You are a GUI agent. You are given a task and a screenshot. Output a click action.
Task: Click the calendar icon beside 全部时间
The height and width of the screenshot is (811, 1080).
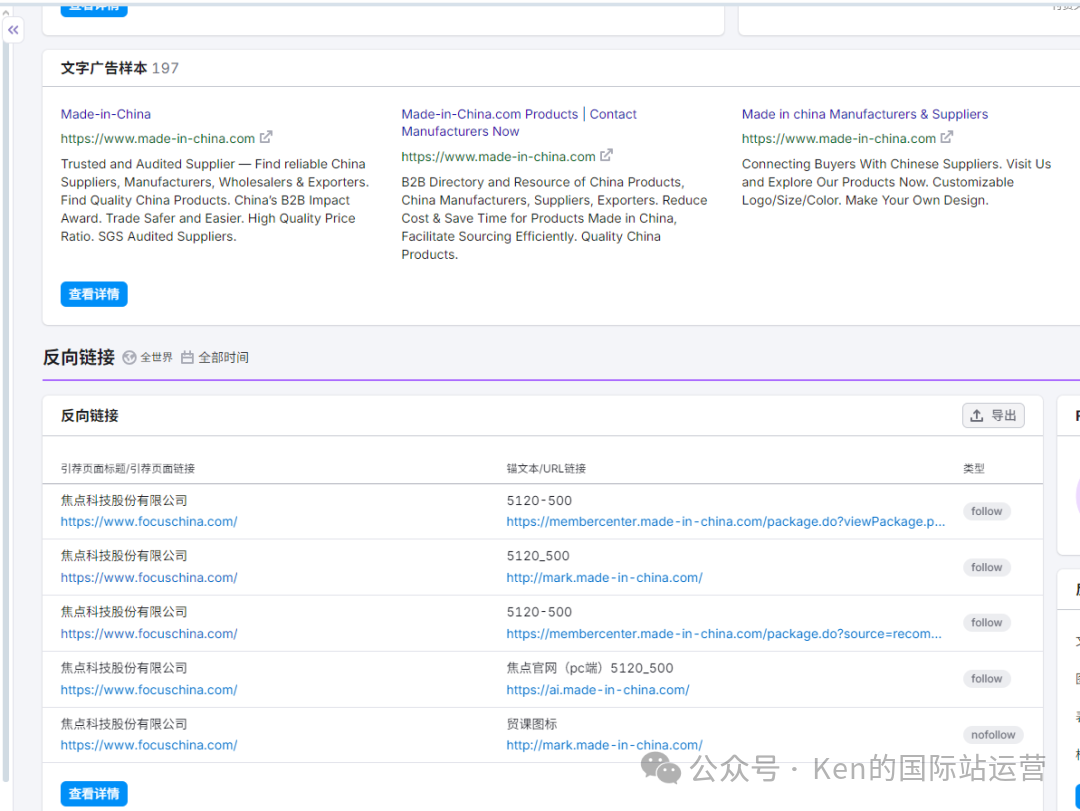187,358
